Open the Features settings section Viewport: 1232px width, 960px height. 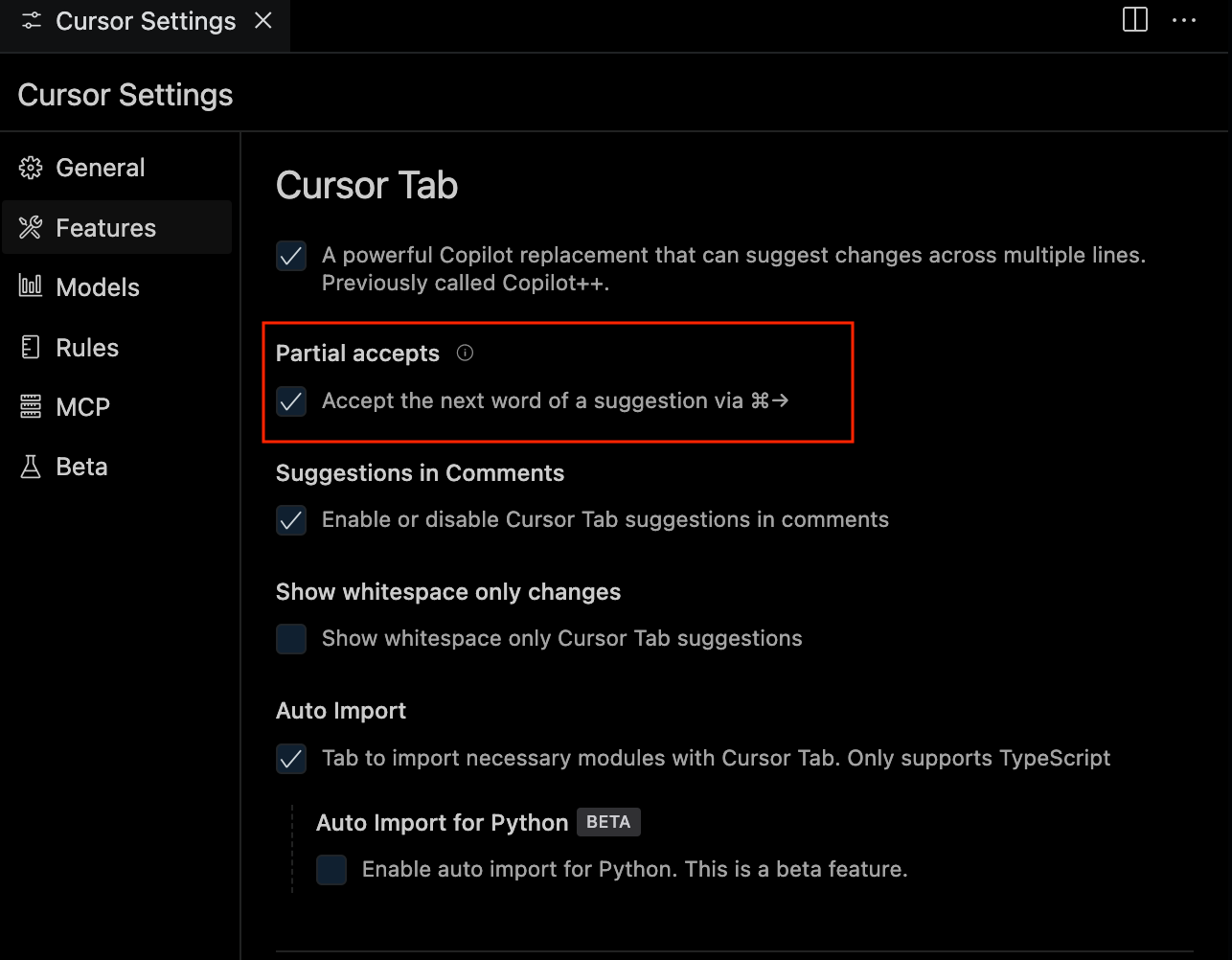117,227
